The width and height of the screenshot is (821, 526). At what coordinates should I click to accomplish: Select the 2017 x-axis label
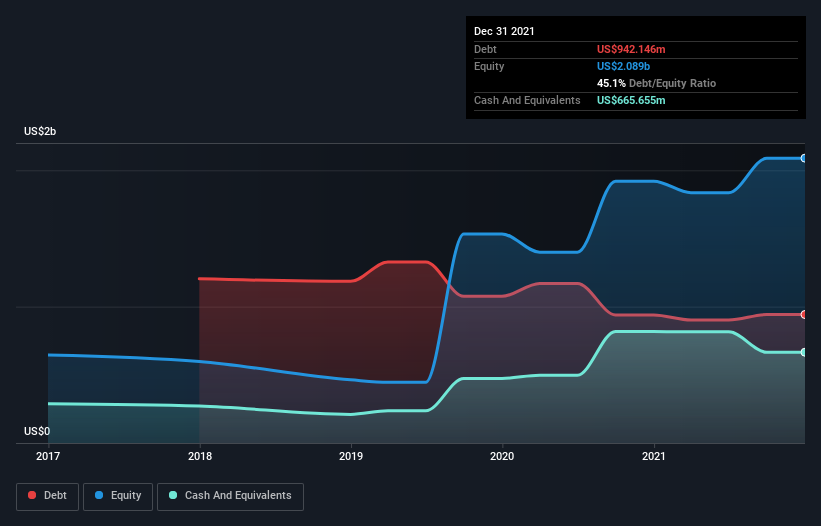pos(48,456)
